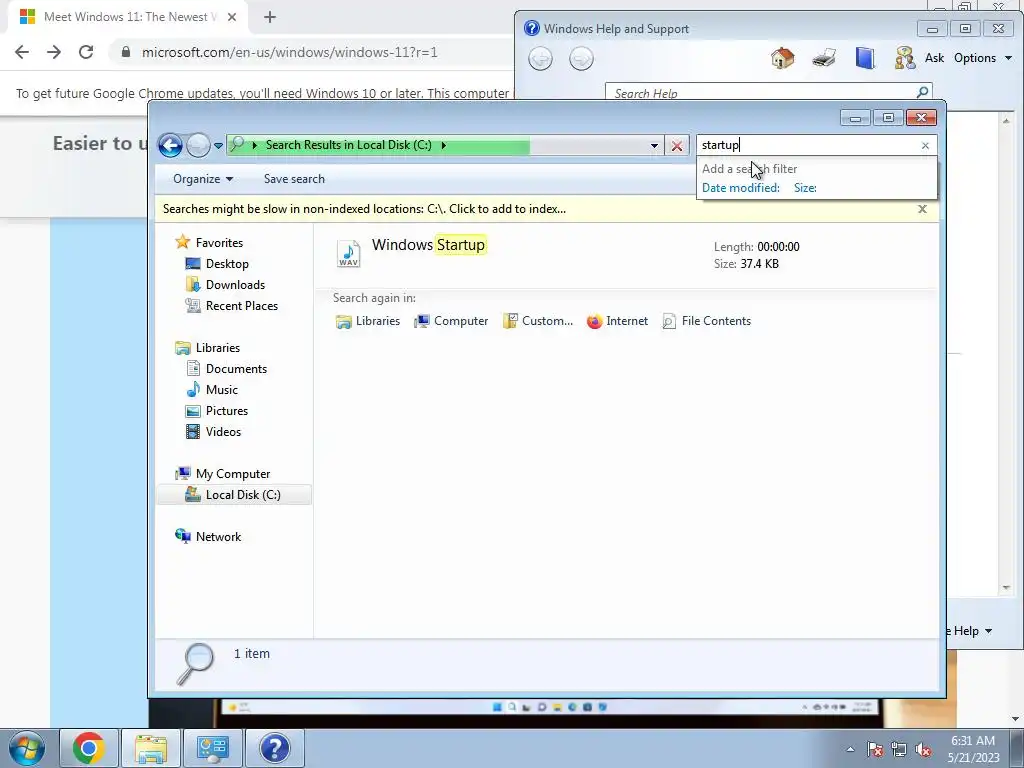The image size is (1024, 768).
Task: Open Downloads in navigation pane
Action: [x=225, y=285]
